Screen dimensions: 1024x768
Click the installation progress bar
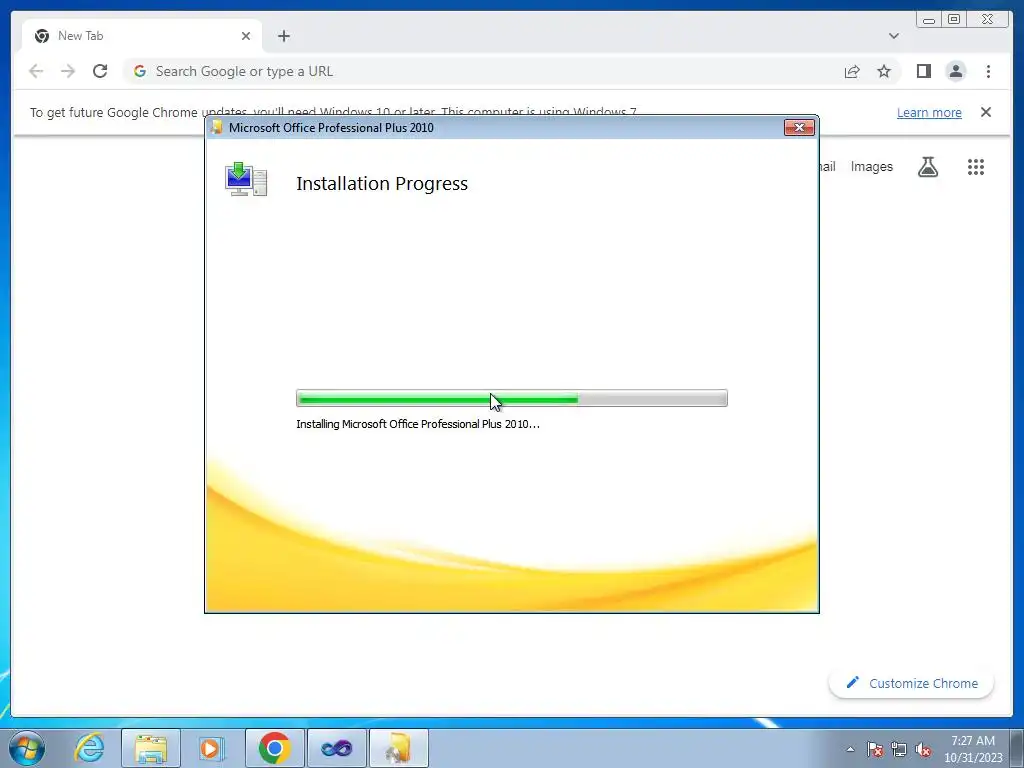click(511, 398)
